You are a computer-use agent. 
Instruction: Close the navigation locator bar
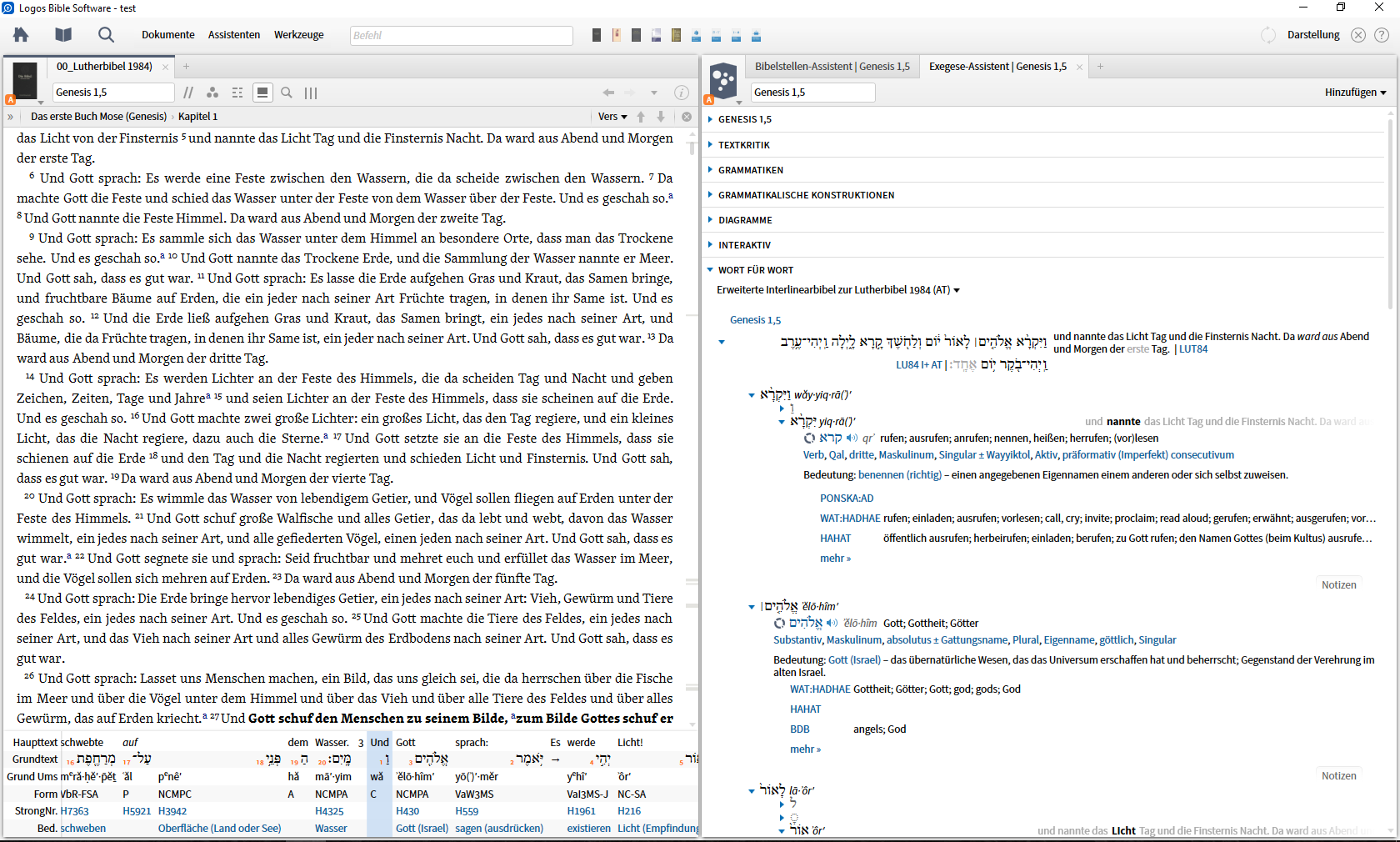pos(687,117)
